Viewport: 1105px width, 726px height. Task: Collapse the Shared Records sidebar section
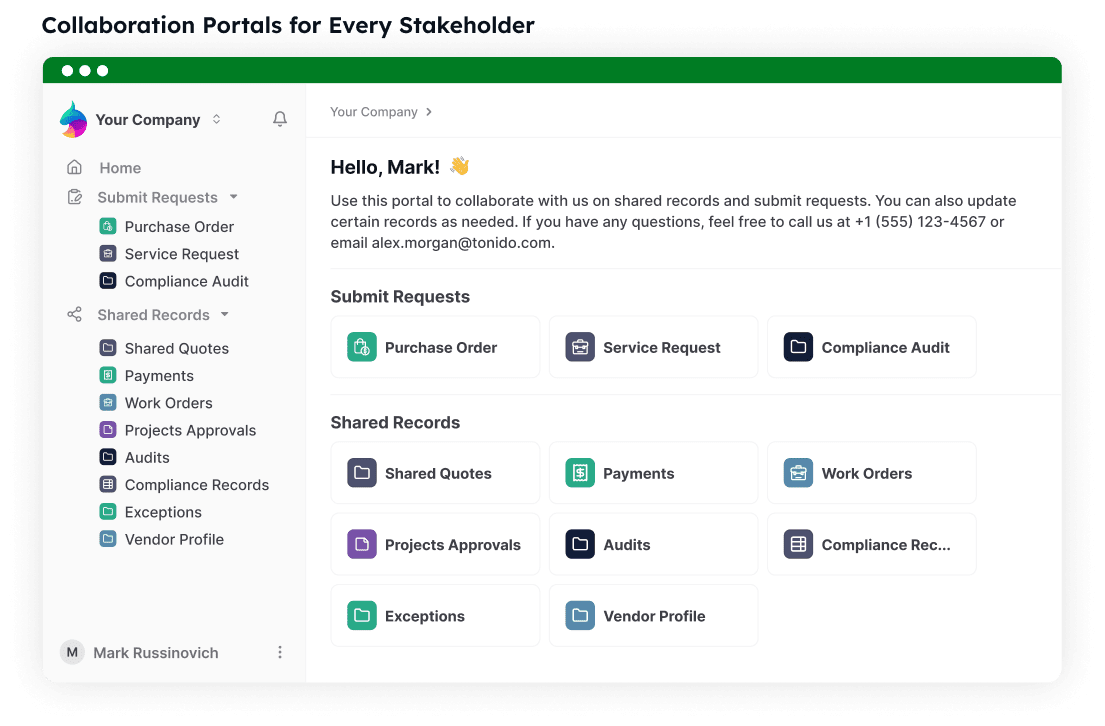click(x=225, y=315)
